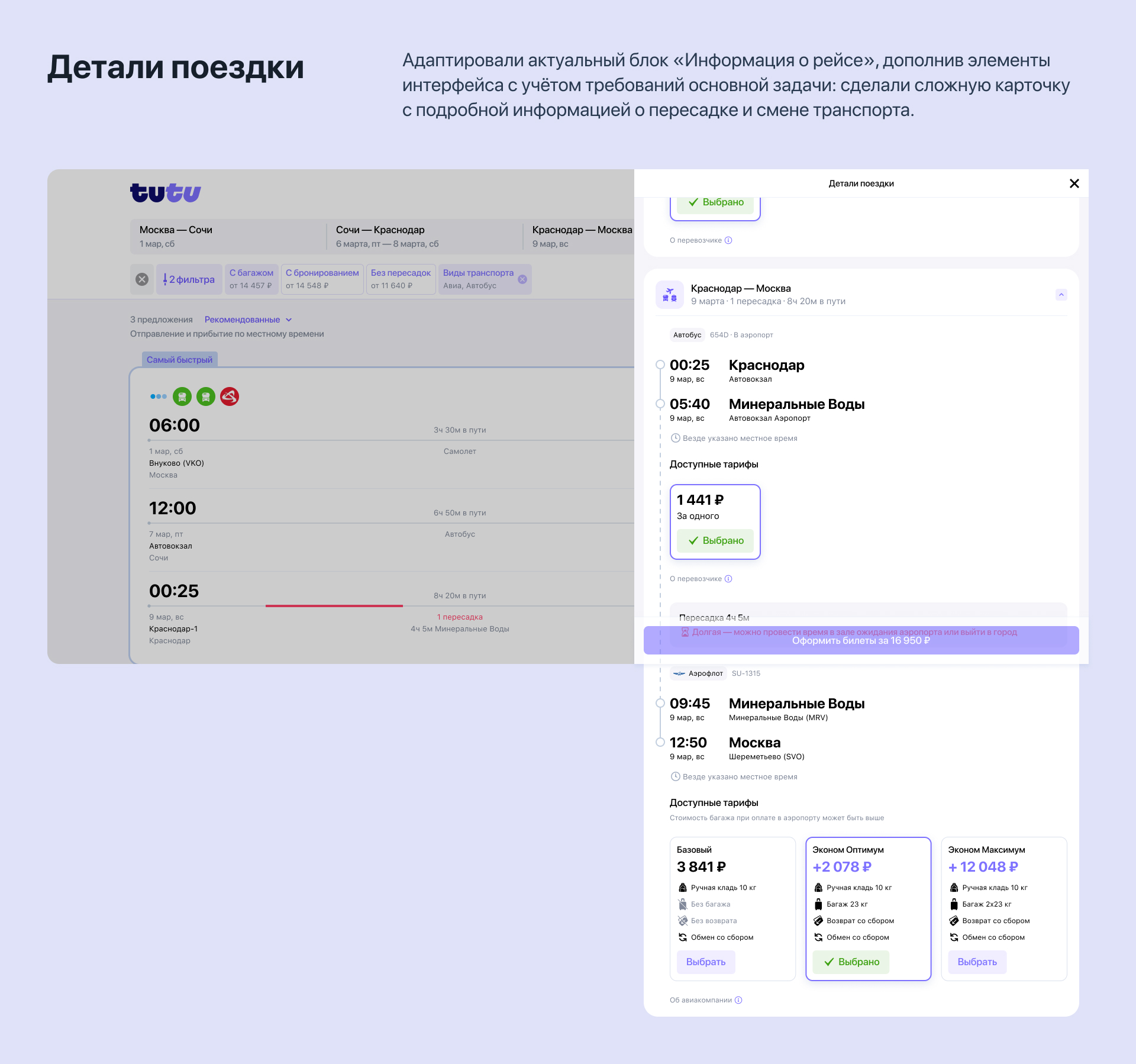Collapse the Краснодар — Москва details card
The height and width of the screenshot is (1064, 1136).
coord(1060,294)
